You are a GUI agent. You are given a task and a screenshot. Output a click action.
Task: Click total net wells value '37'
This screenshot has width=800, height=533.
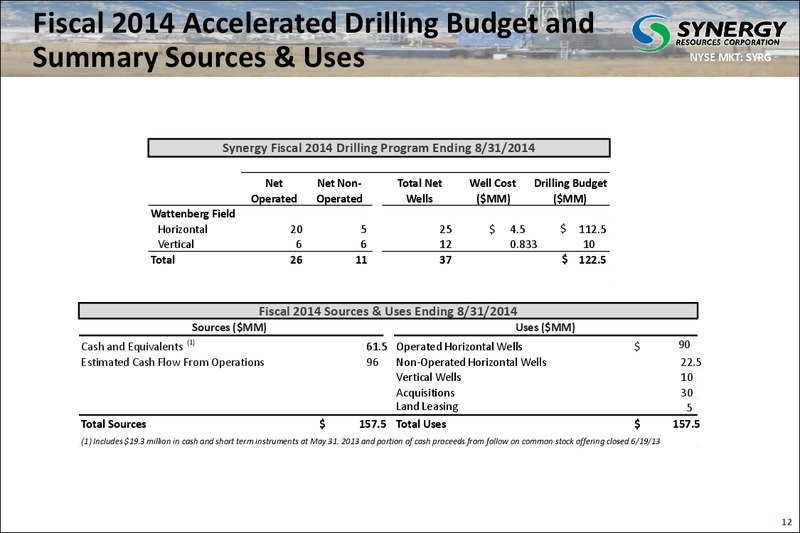click(x=445, y=260)
